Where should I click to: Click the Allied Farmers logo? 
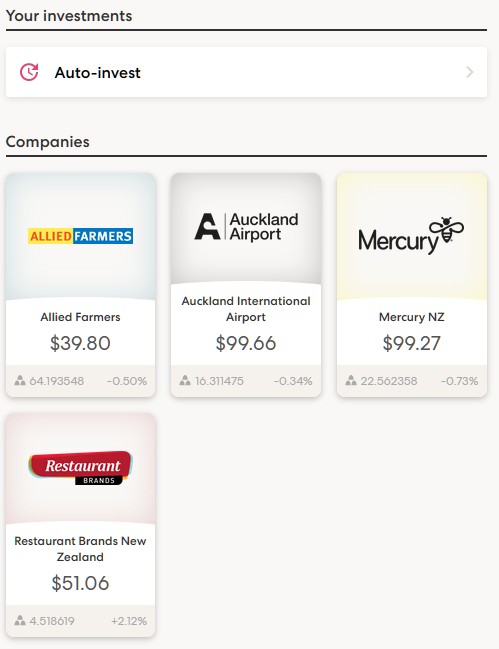click(80, 236)
